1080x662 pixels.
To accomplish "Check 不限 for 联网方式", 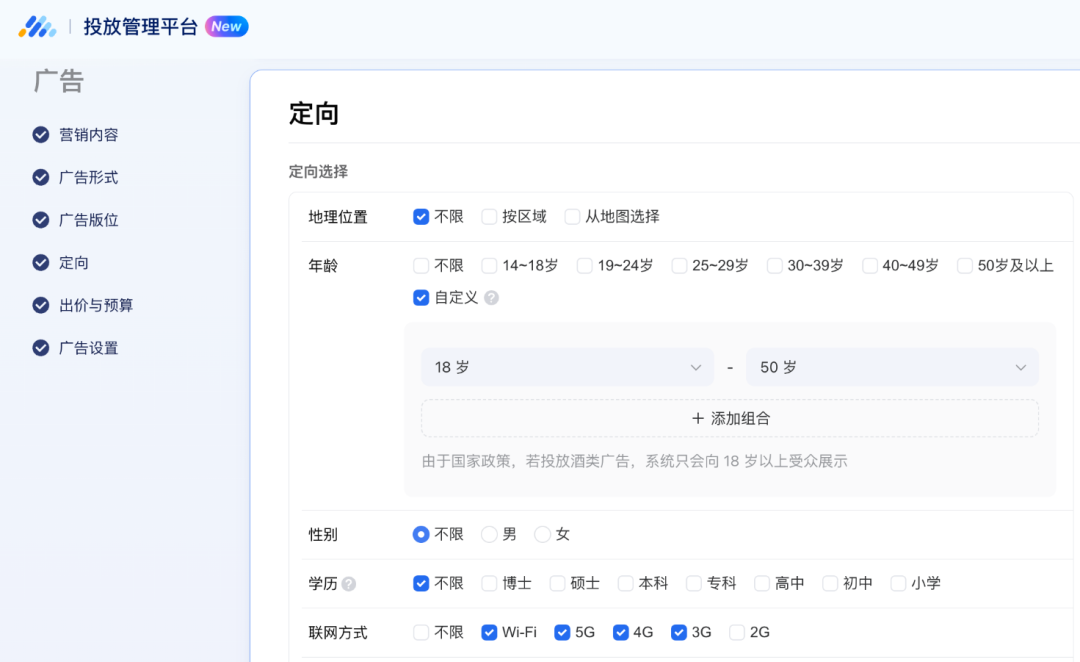I will 421,632.
